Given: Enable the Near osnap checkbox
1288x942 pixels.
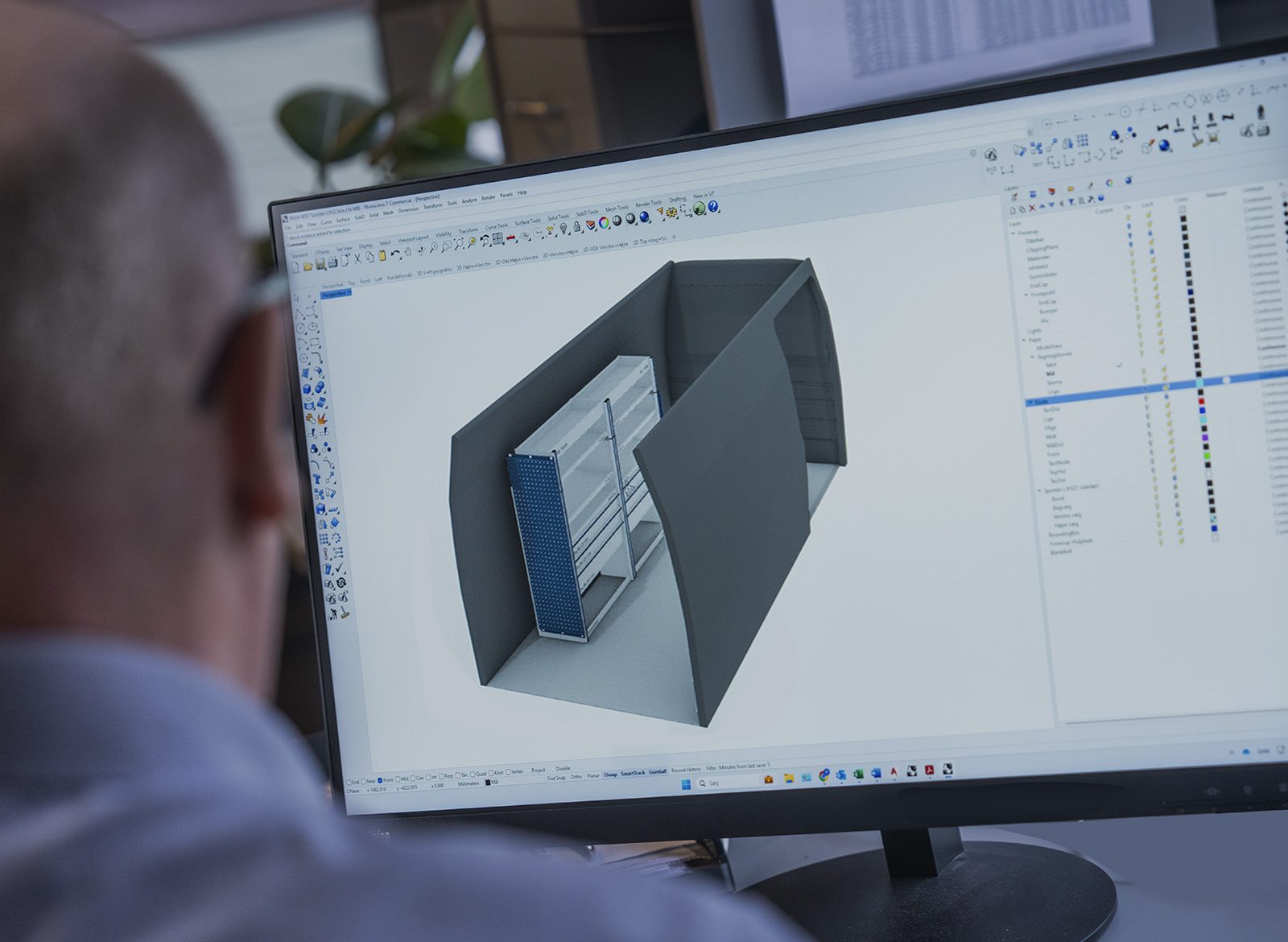Looking at the screenshot, I should pyautogui.click(x=364, y=782).
